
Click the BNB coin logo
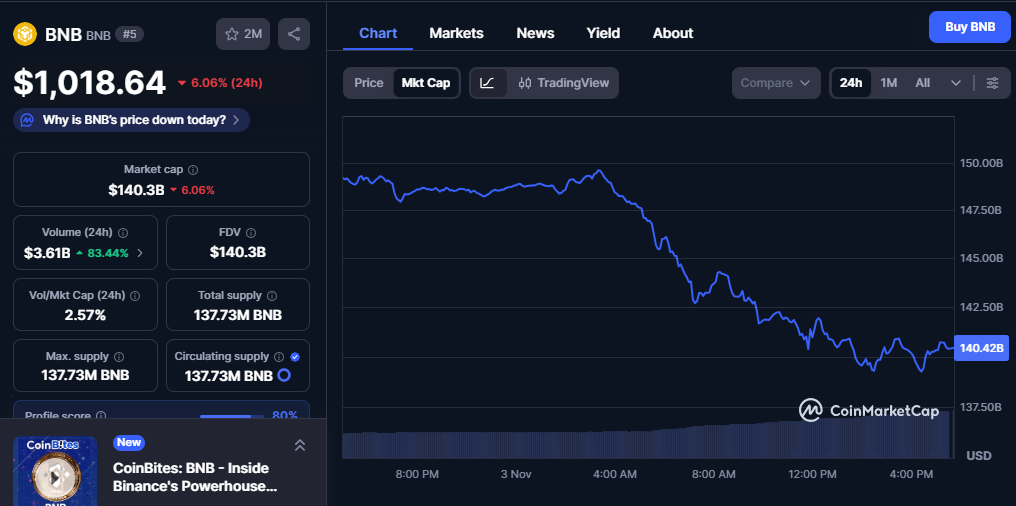24,34
